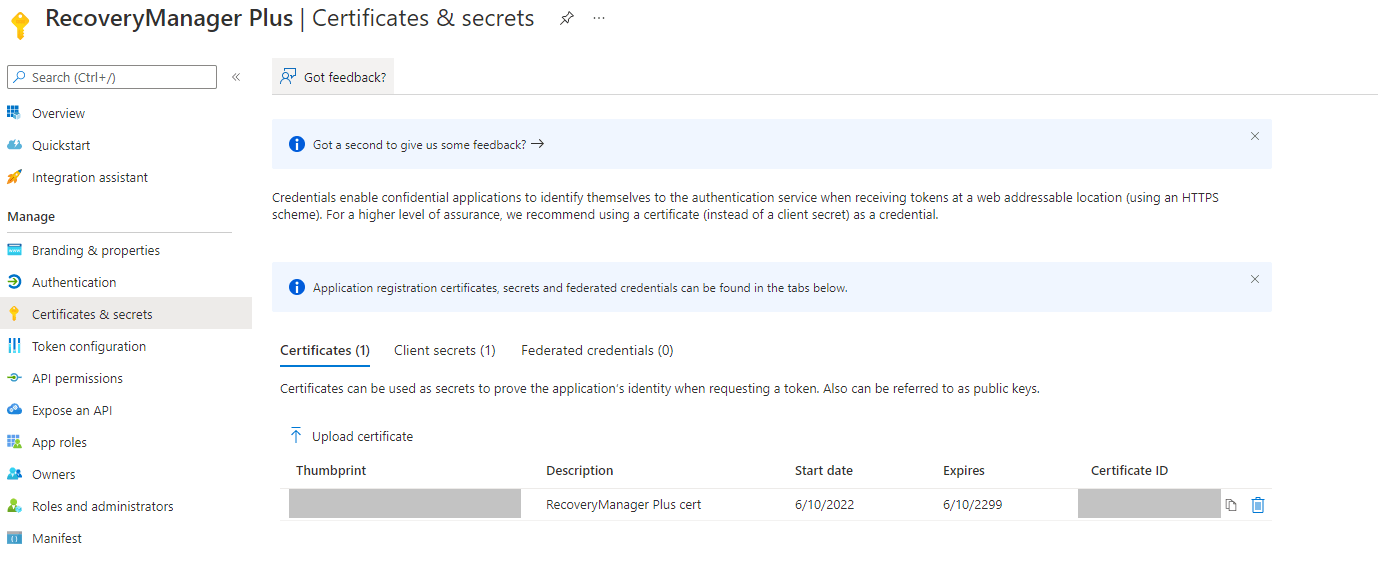
Task: Delete the RecoveryManager Plus cert
Action: coord(1258,505)
